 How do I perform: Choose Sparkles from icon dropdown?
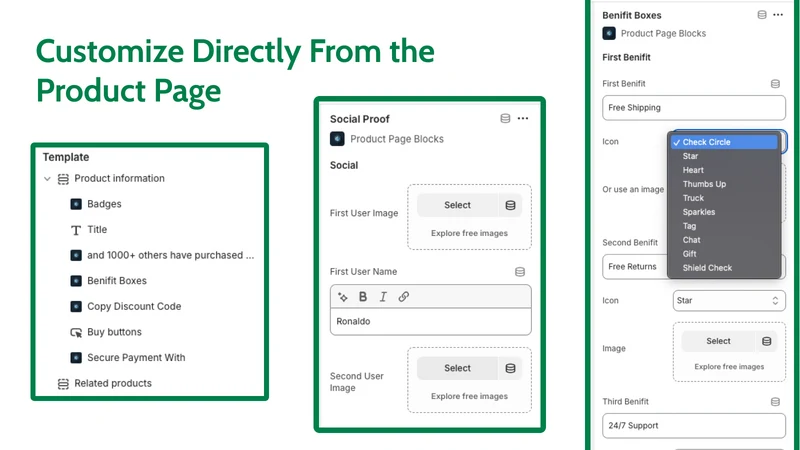point(724,212)
